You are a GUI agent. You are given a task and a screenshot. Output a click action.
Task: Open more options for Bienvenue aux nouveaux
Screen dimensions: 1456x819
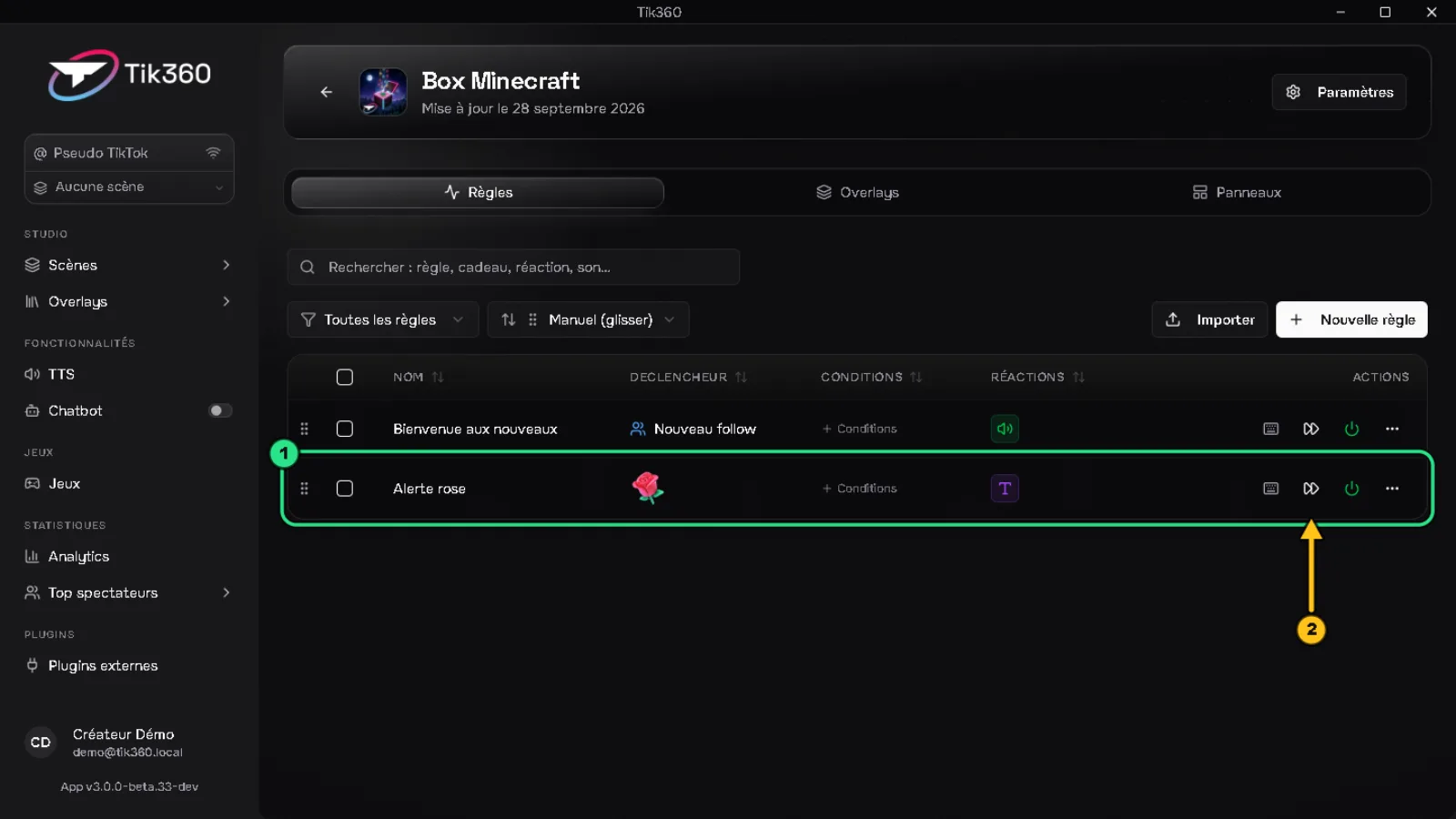point(1392,429)
